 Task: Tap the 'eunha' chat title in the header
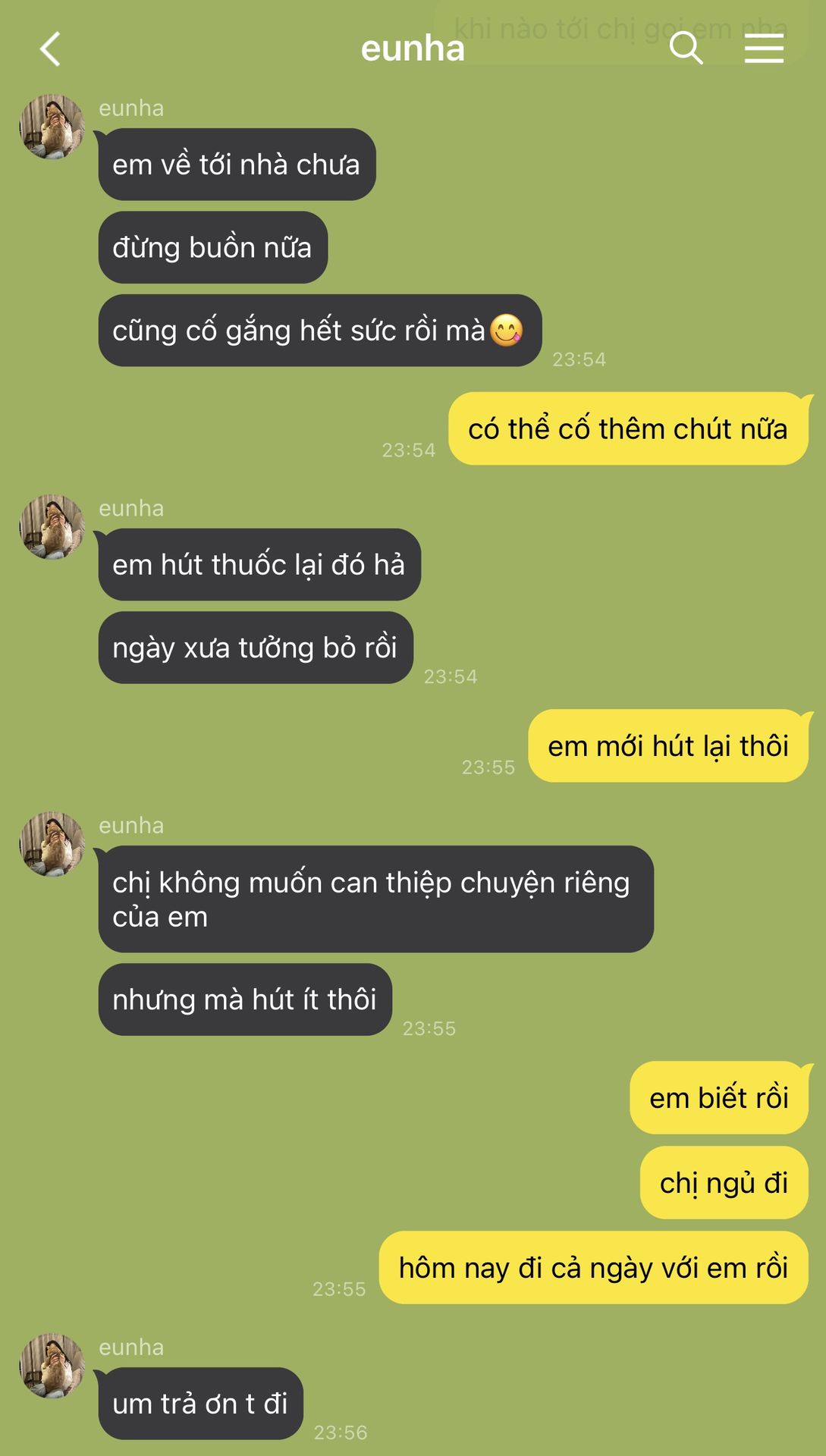click(x=413, y=49)
